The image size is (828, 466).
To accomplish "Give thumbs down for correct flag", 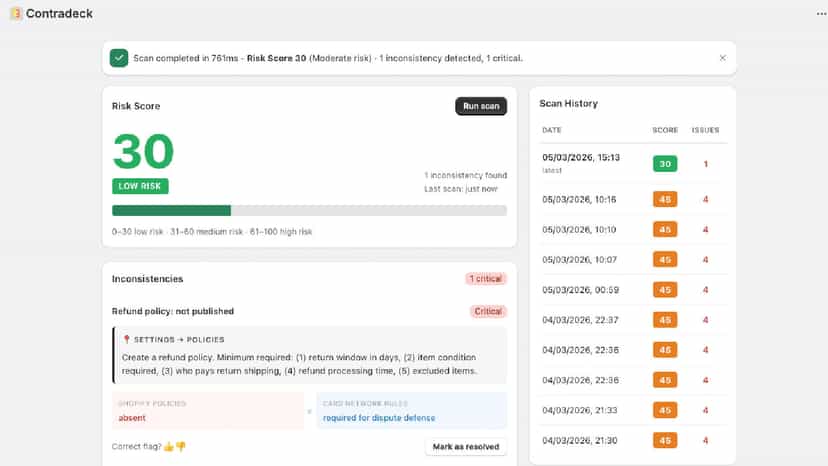I will pyautogui.click(x=181, y=447).
